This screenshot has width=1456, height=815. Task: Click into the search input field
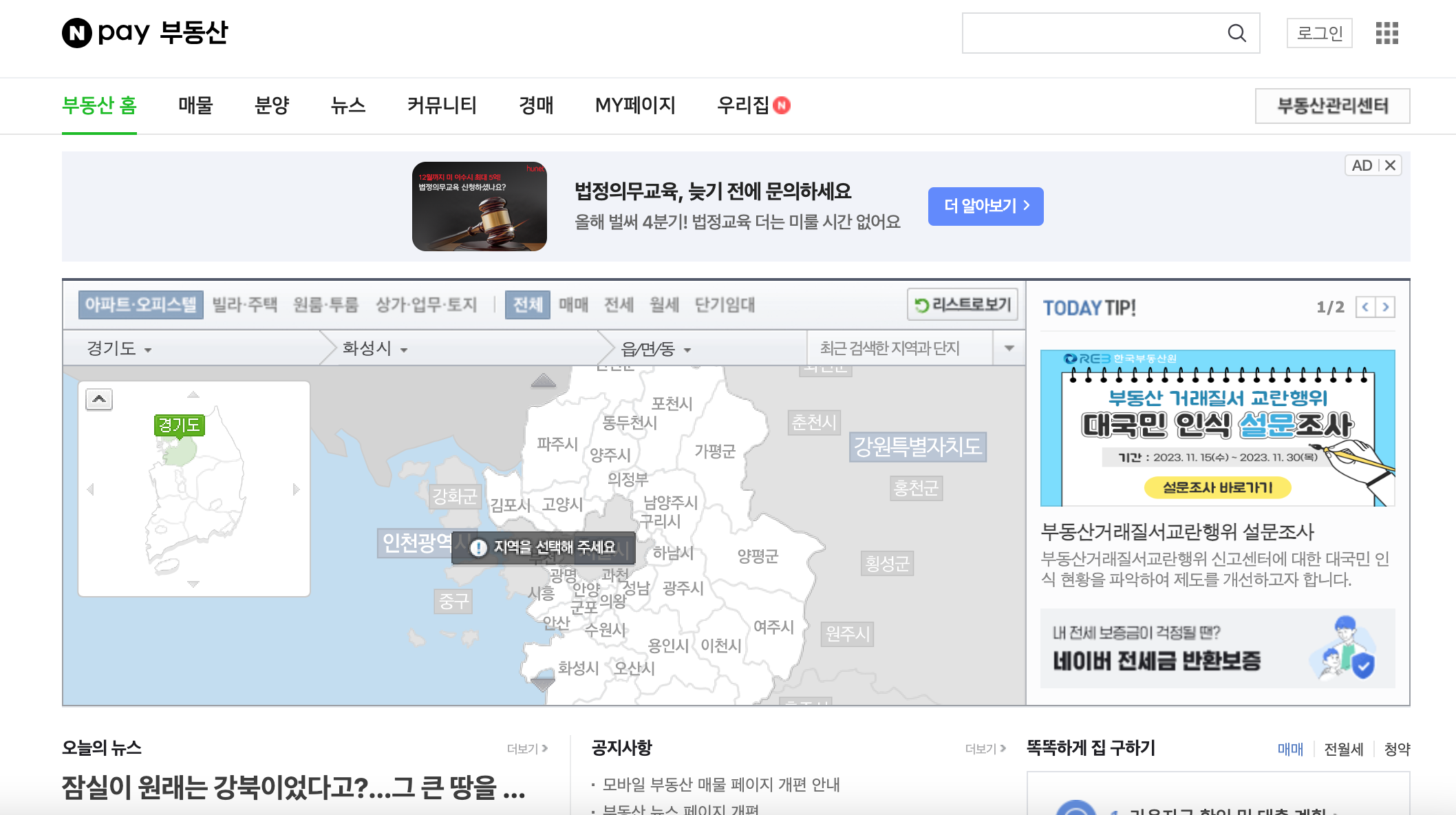(1094, 33)
